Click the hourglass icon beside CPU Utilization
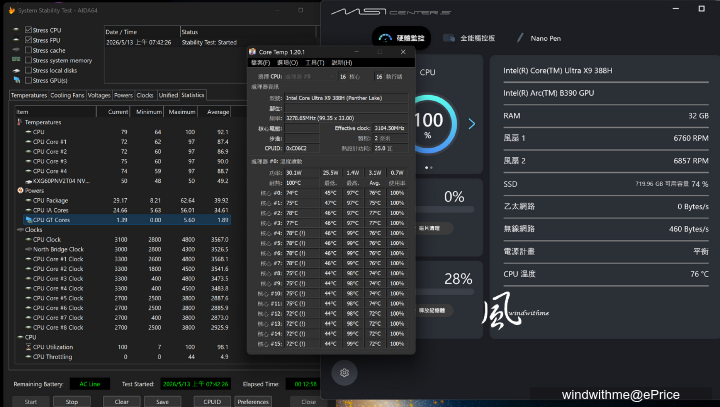This screenshot has width=720, height=407. click(x=28, y=347)
